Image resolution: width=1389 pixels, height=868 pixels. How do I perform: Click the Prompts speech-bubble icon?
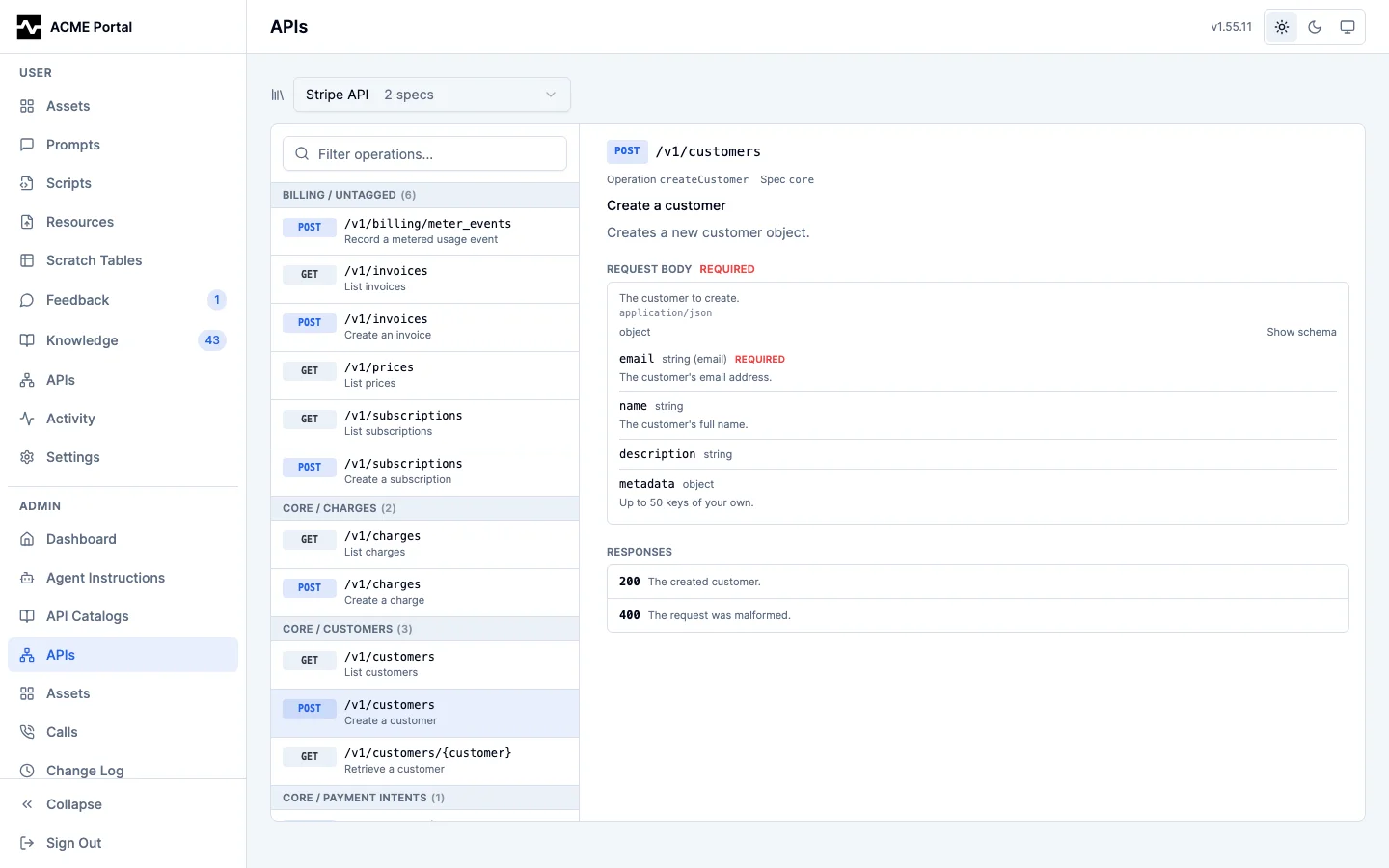27,145
